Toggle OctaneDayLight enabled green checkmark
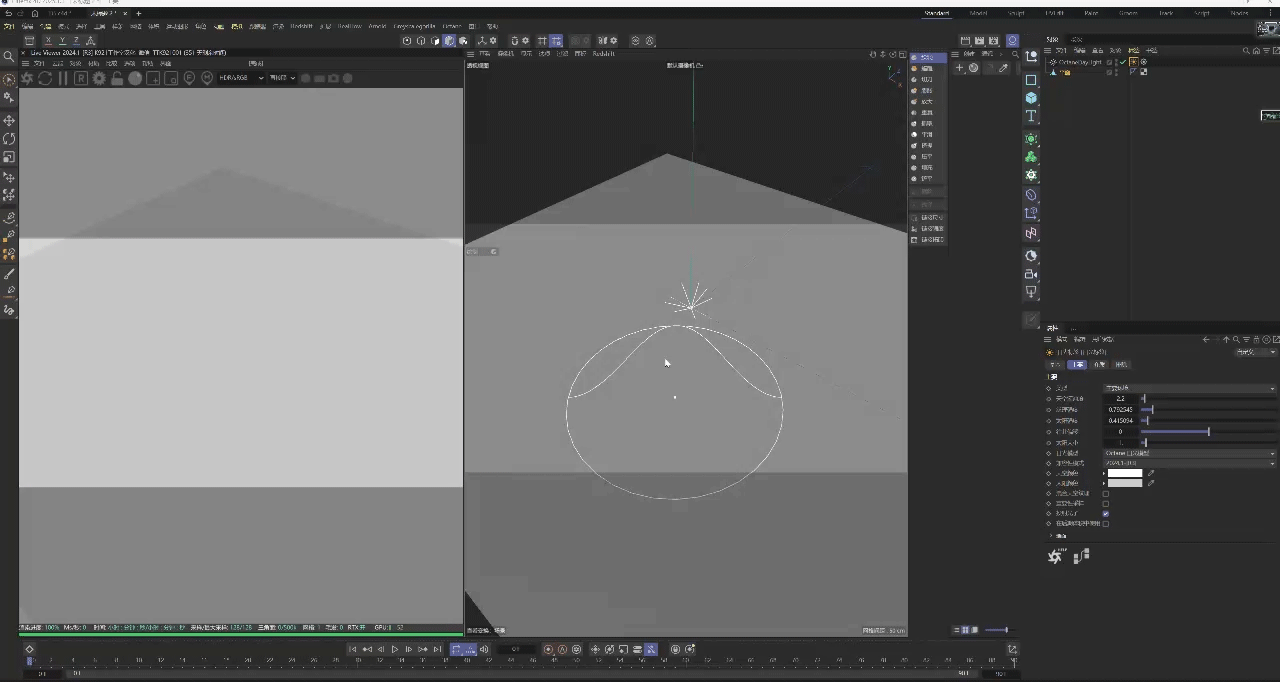This screenshot has width=1280, height=682. 1122,62
